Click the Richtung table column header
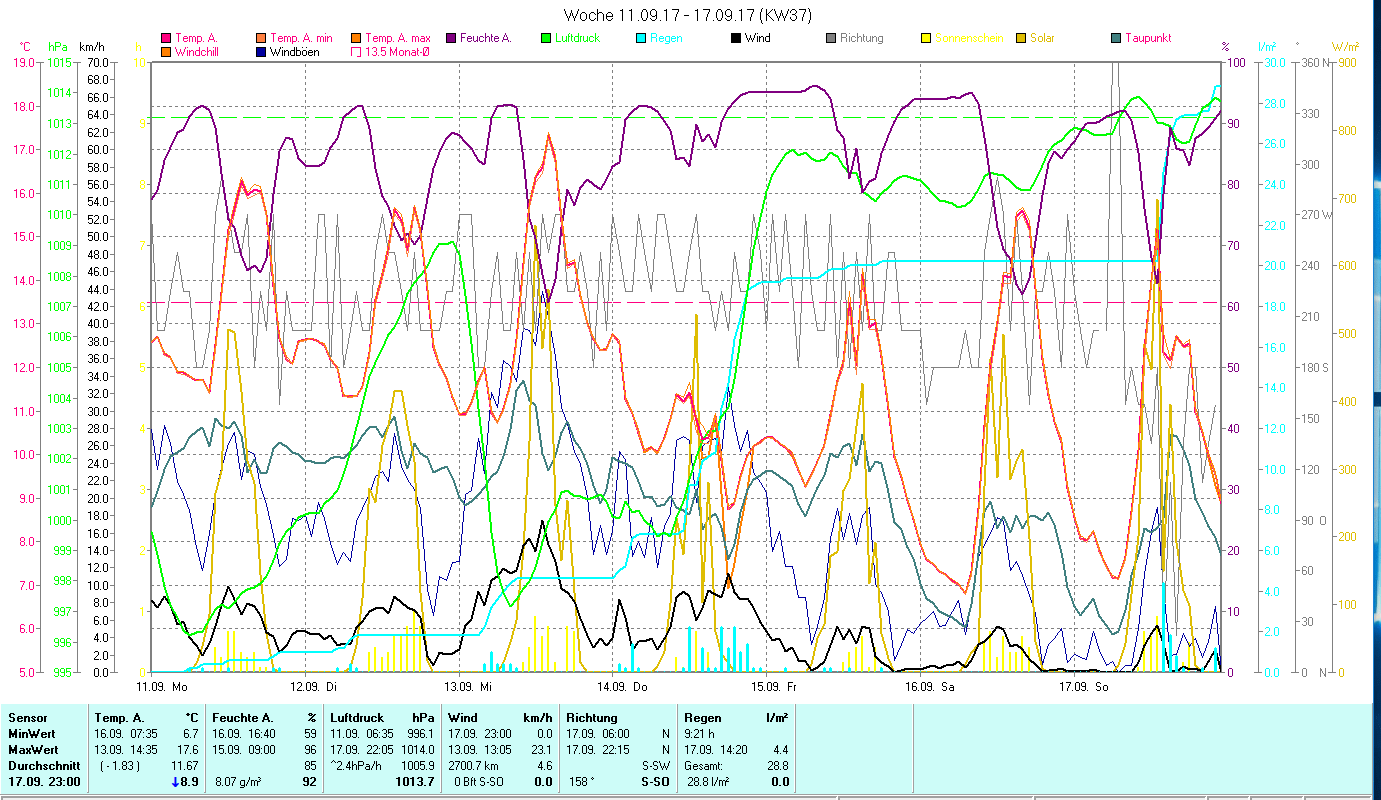The height and width of the screenshot is (800, 1381). (x=592, y=718)
